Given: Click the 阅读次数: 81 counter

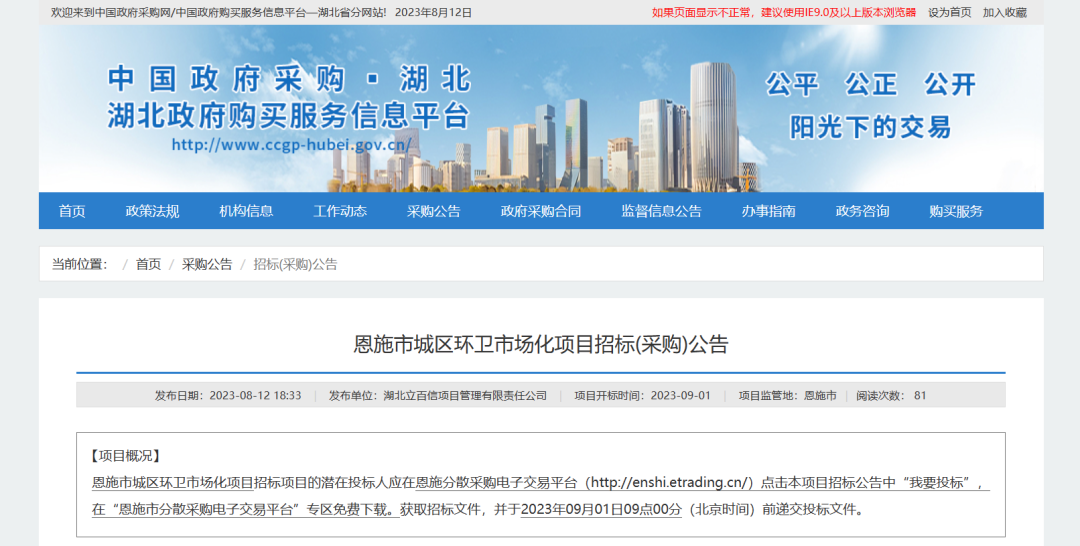Looking at the screenshot, I should click(891, 396).
